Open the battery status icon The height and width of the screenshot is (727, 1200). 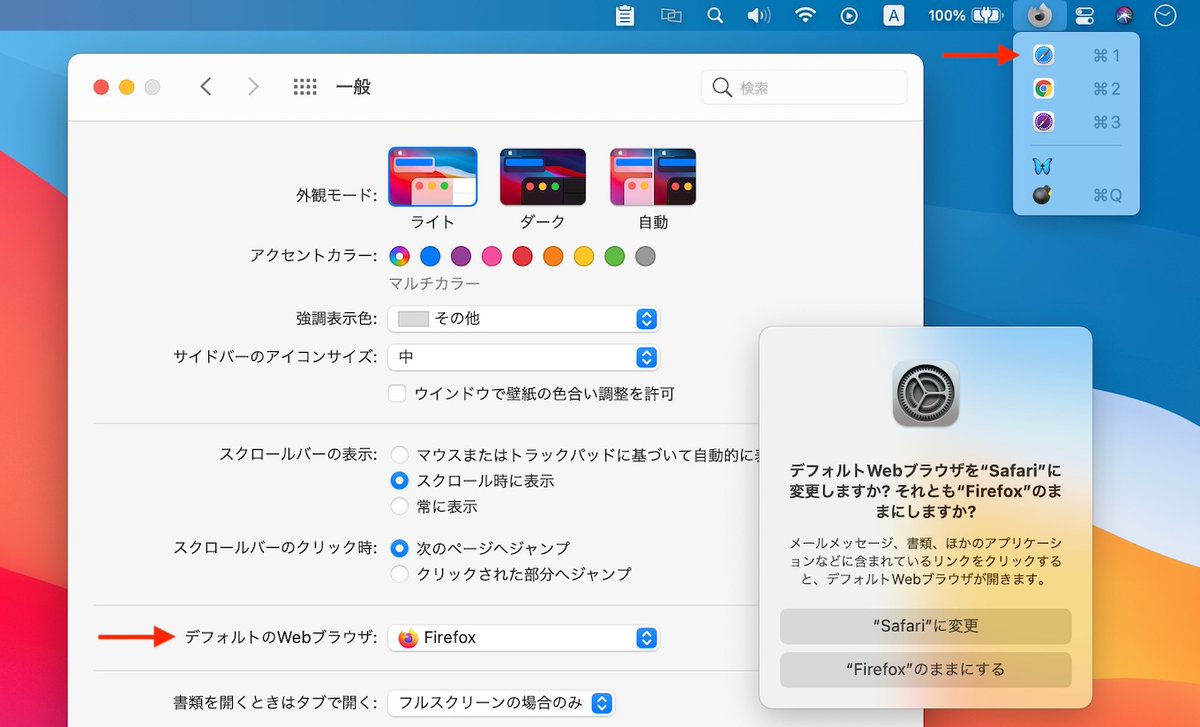989,15
